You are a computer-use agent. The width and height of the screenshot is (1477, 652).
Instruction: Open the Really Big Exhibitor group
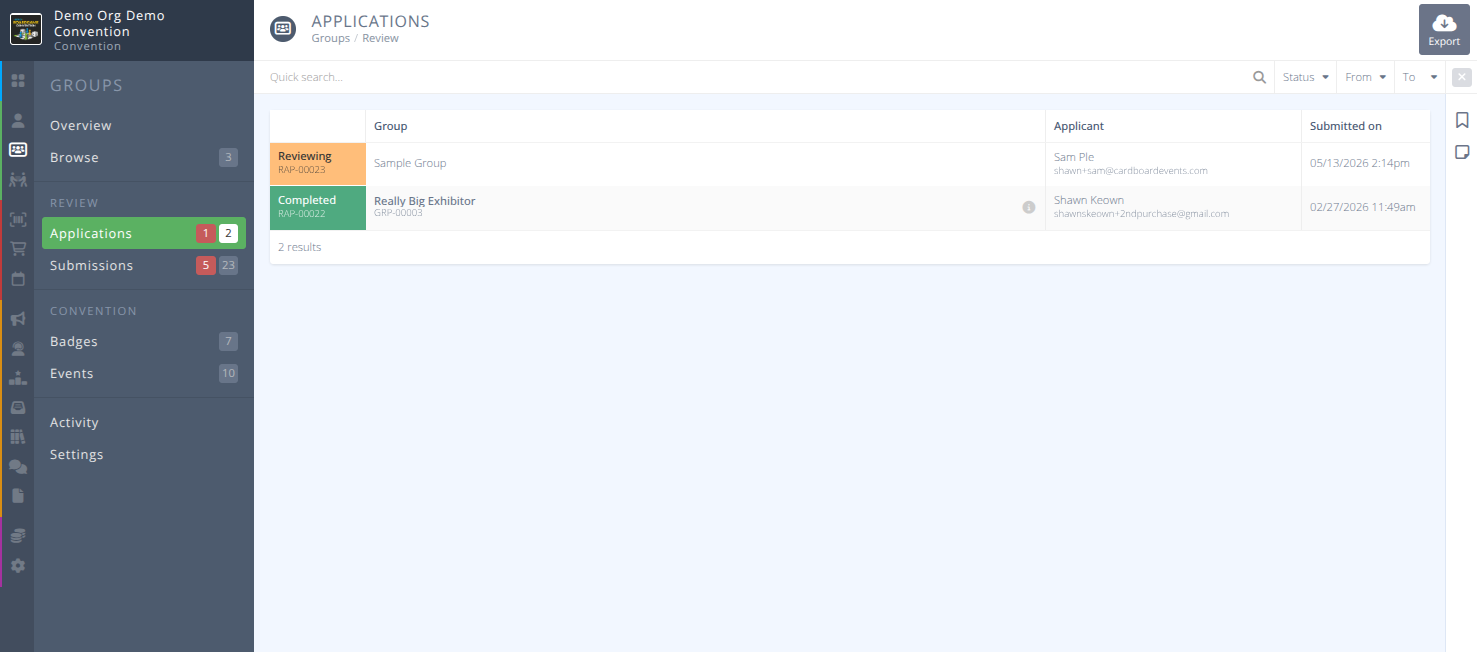[425, 201]
